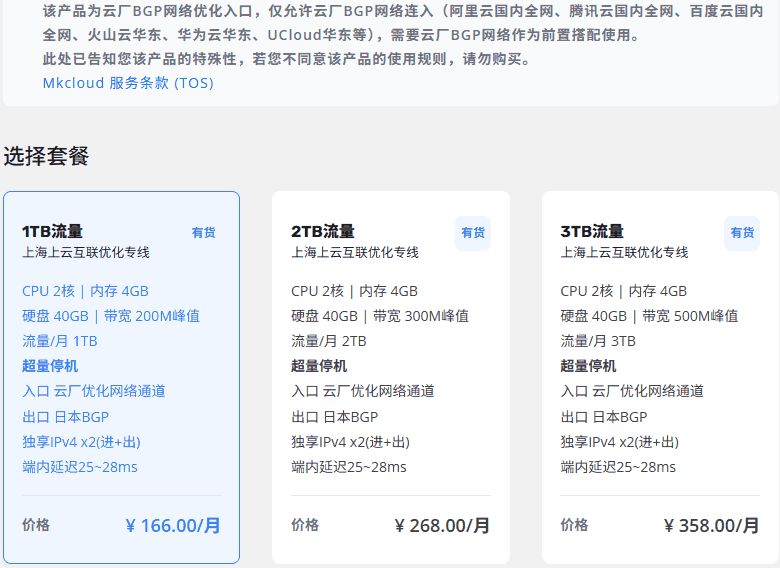The image size is (780, 568).
Task: Click 带宽 500M峰值 text in 3TB plan
Action: (690, 316)
